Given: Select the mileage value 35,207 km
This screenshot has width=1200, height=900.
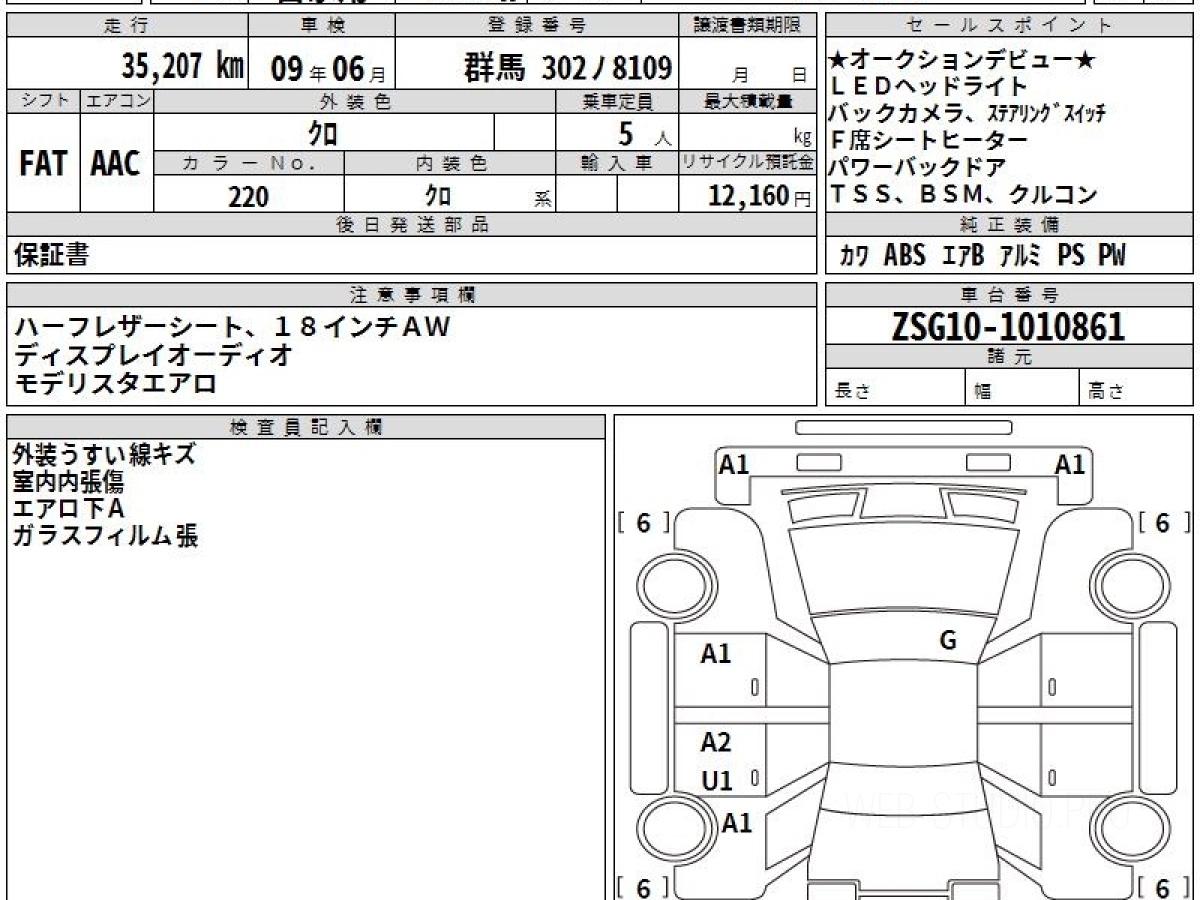Looking at the screenshot, I should [x=183, y=67].
